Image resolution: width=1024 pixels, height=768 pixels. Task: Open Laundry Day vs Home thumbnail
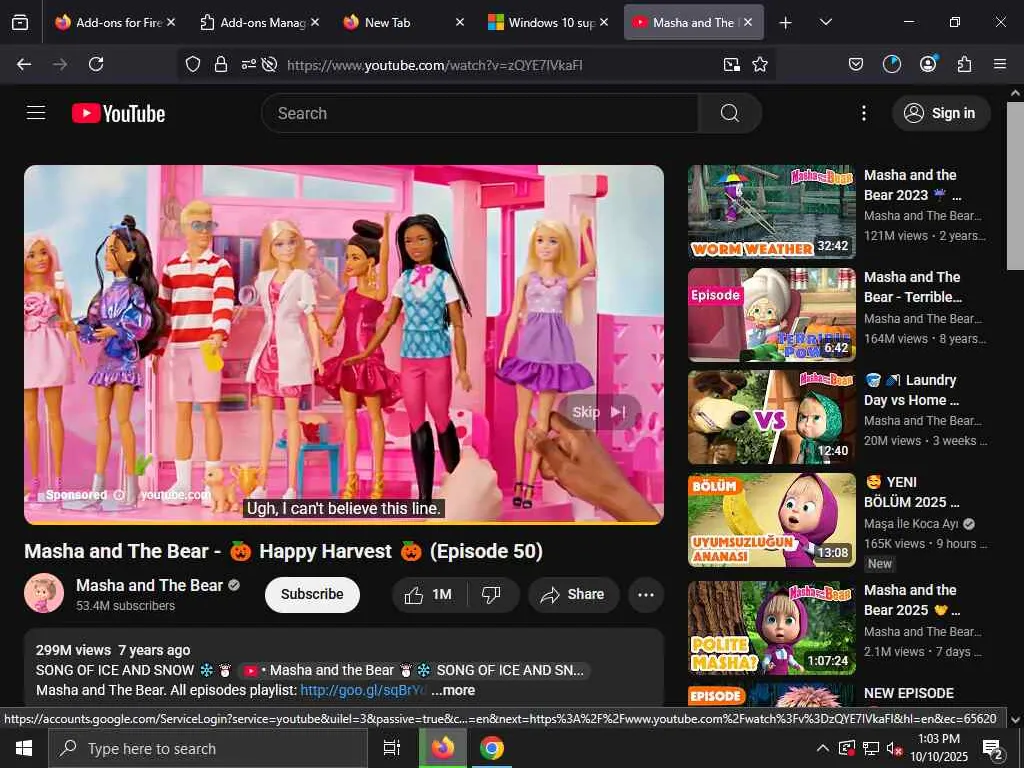click(x=771, y=417)
